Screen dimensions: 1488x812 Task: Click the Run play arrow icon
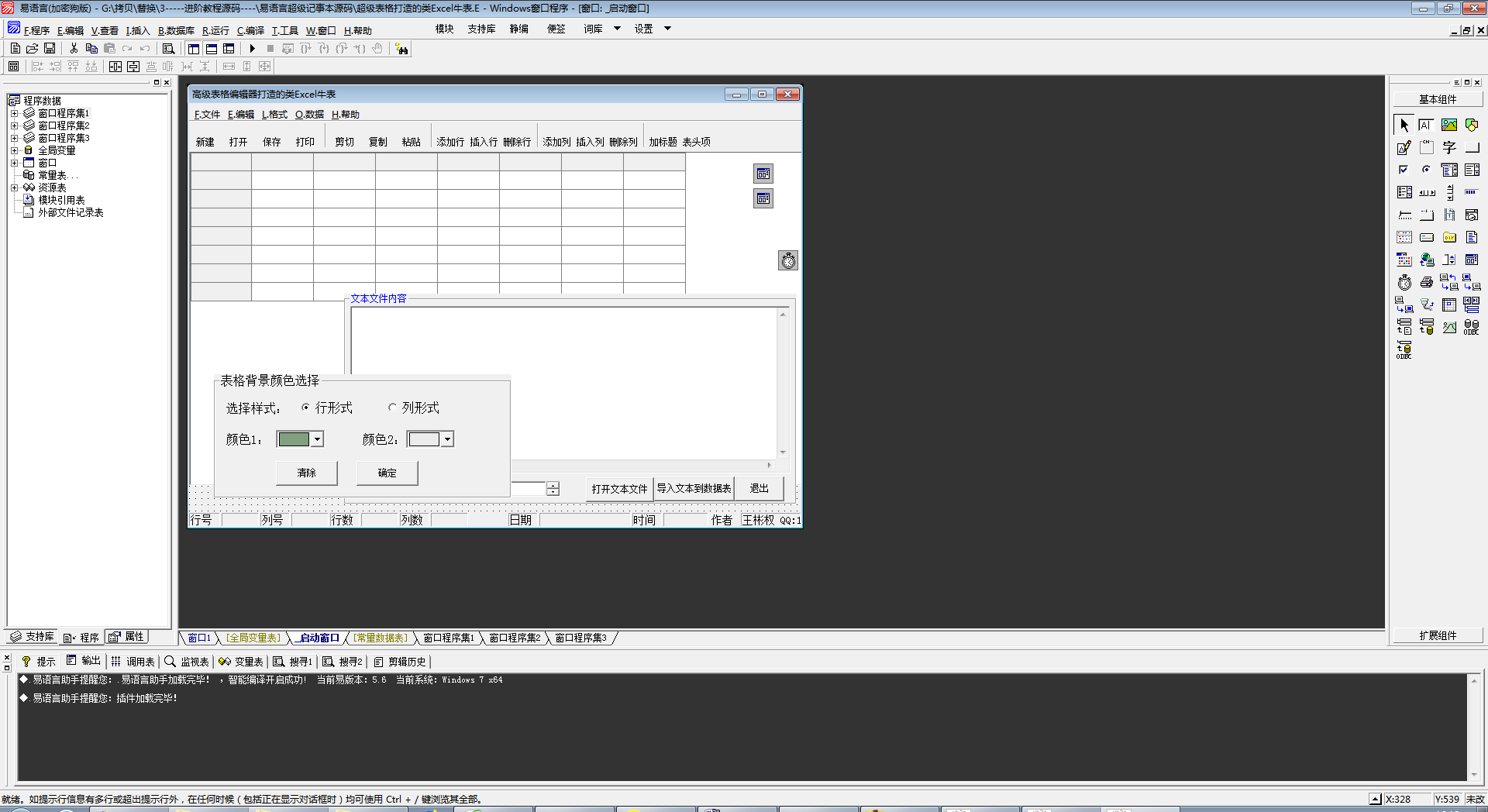point(253,48)
